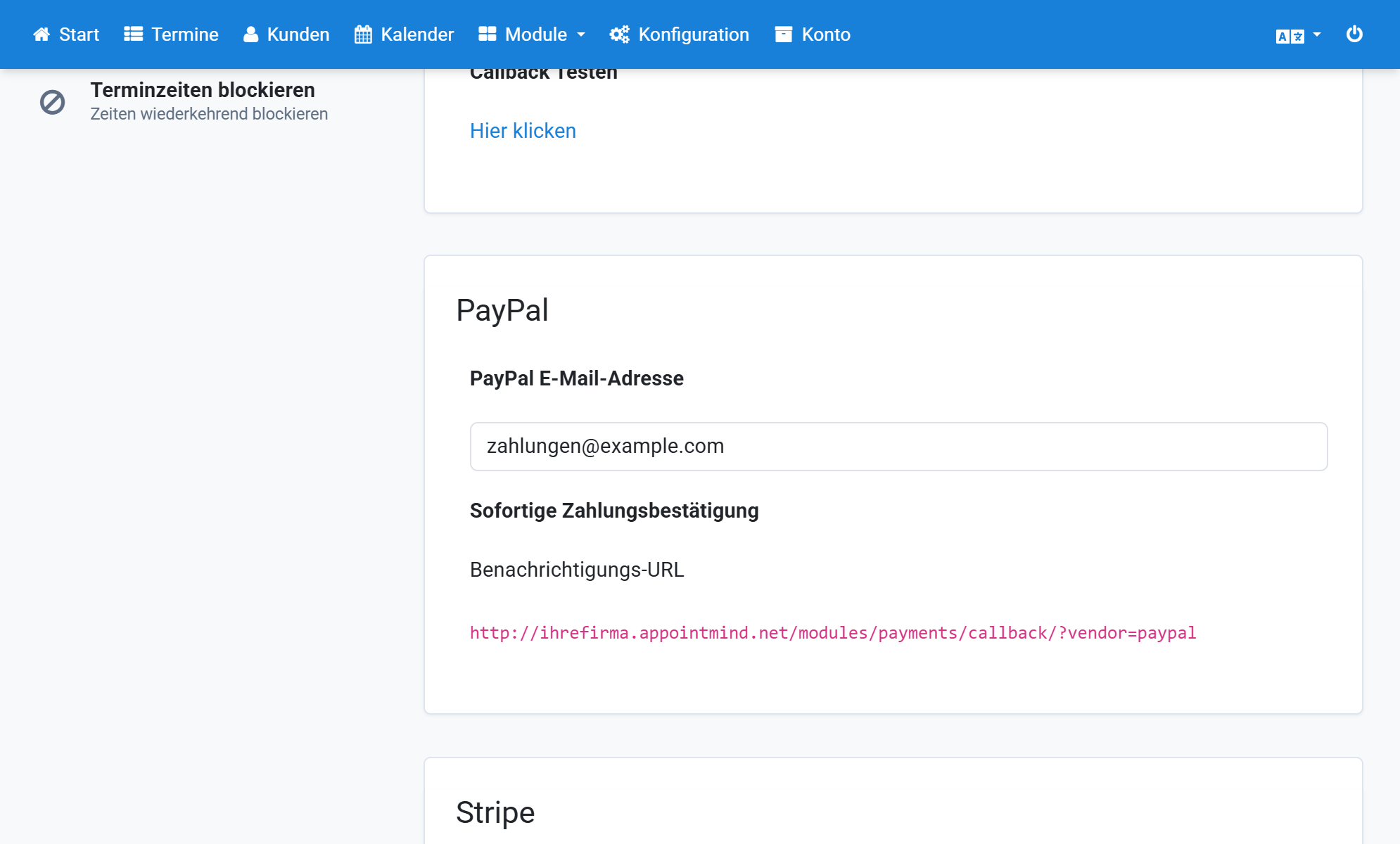Open the Termine menu item

point(171,34)
